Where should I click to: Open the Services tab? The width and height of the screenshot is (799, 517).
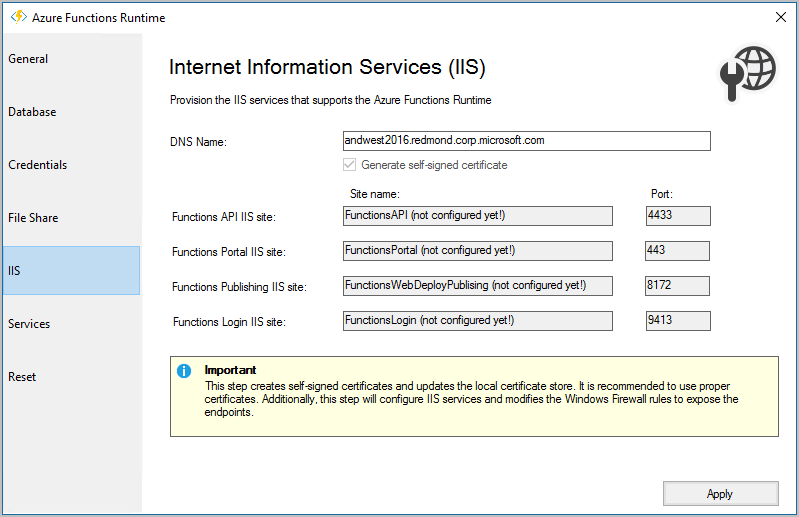pos(71,324)
